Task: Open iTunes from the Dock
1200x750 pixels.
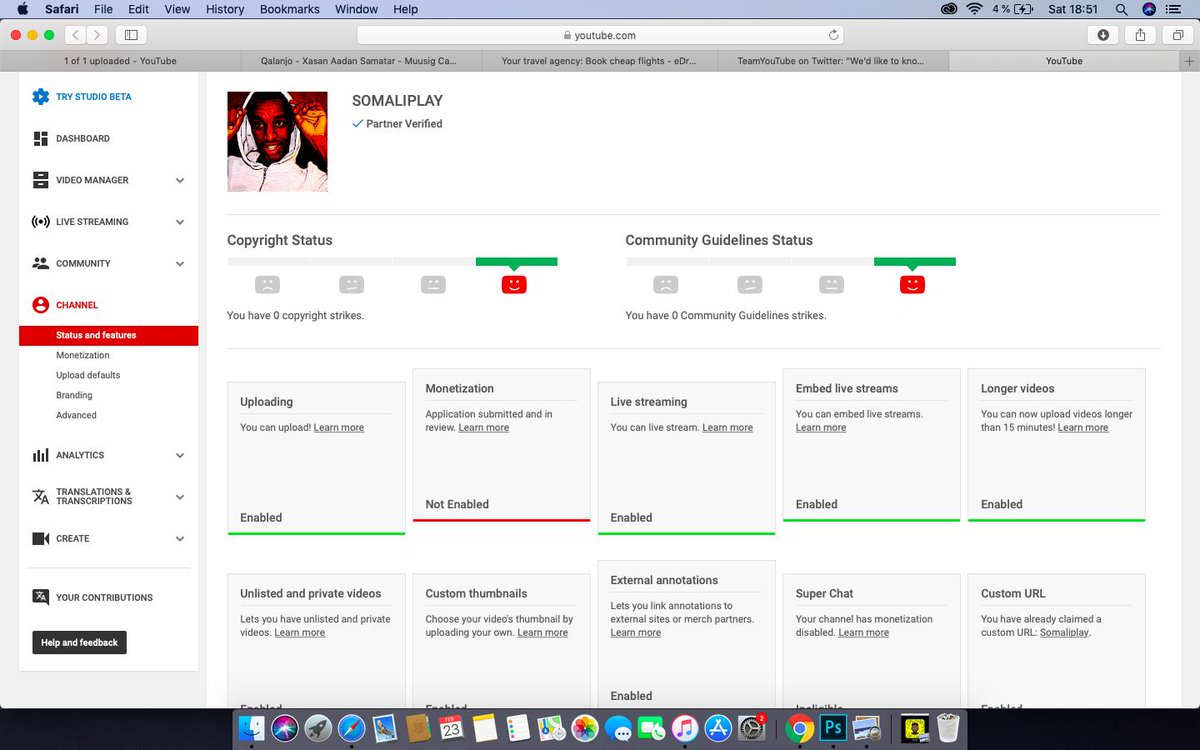Action: [684, 728]
